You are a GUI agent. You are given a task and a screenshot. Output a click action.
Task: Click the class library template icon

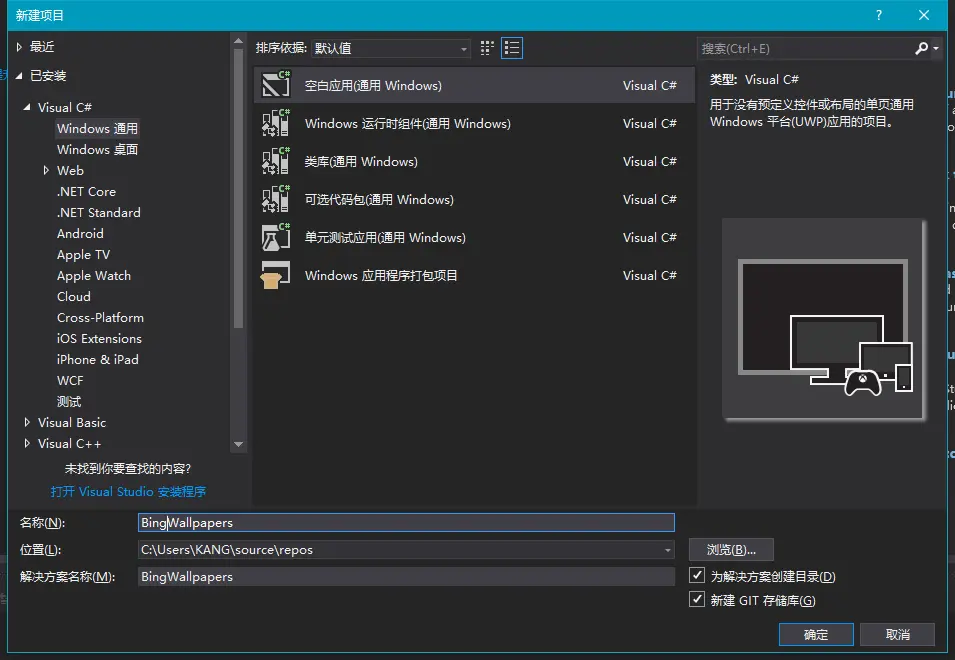point(276,161)
